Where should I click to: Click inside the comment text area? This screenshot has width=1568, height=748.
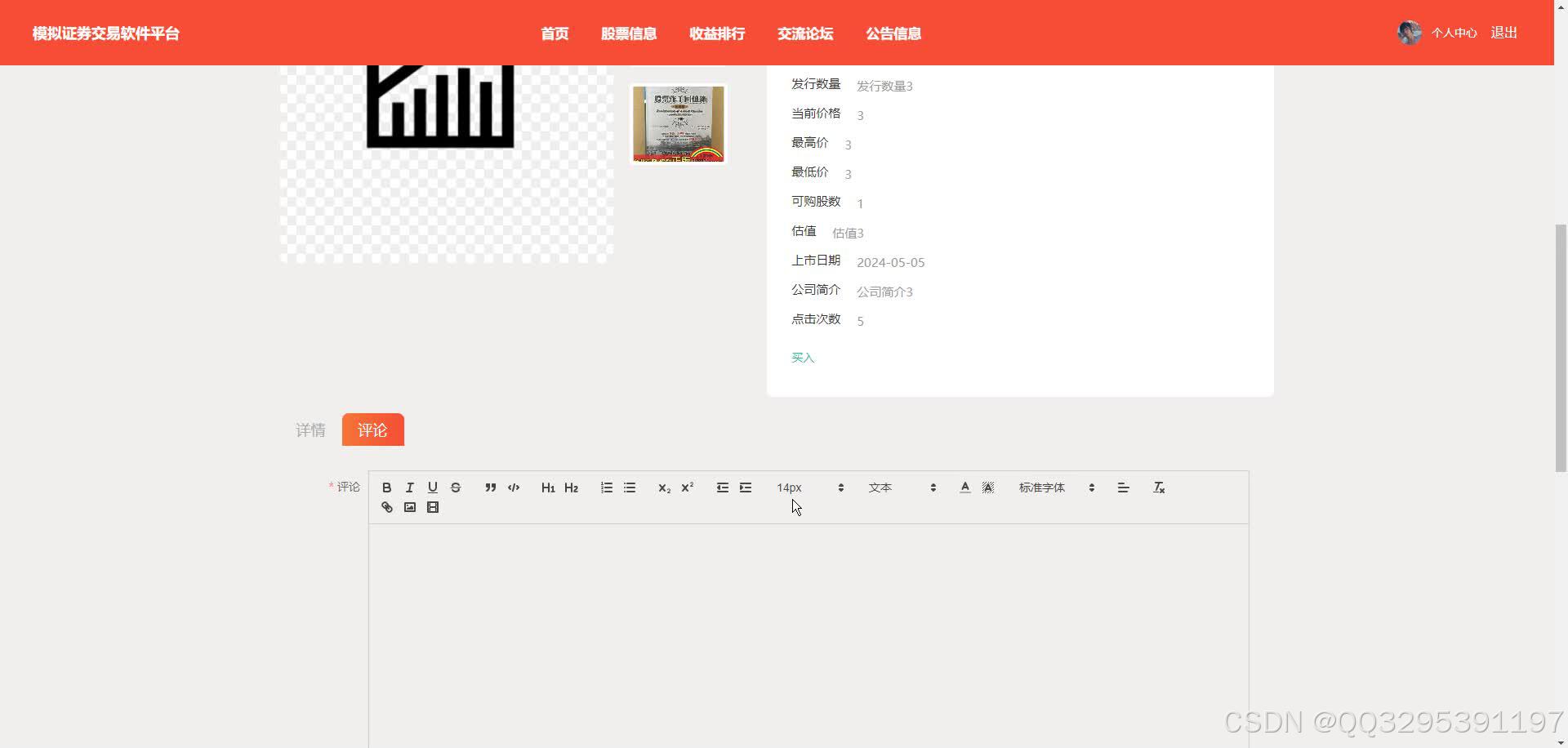click(x=808, y=635)
